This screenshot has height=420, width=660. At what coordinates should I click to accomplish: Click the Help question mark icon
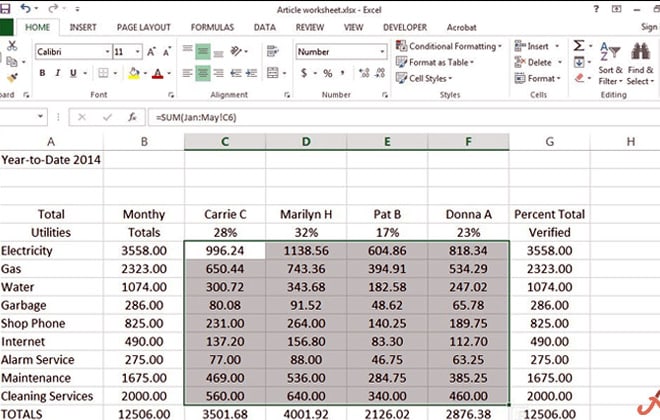tap(596, 9)
